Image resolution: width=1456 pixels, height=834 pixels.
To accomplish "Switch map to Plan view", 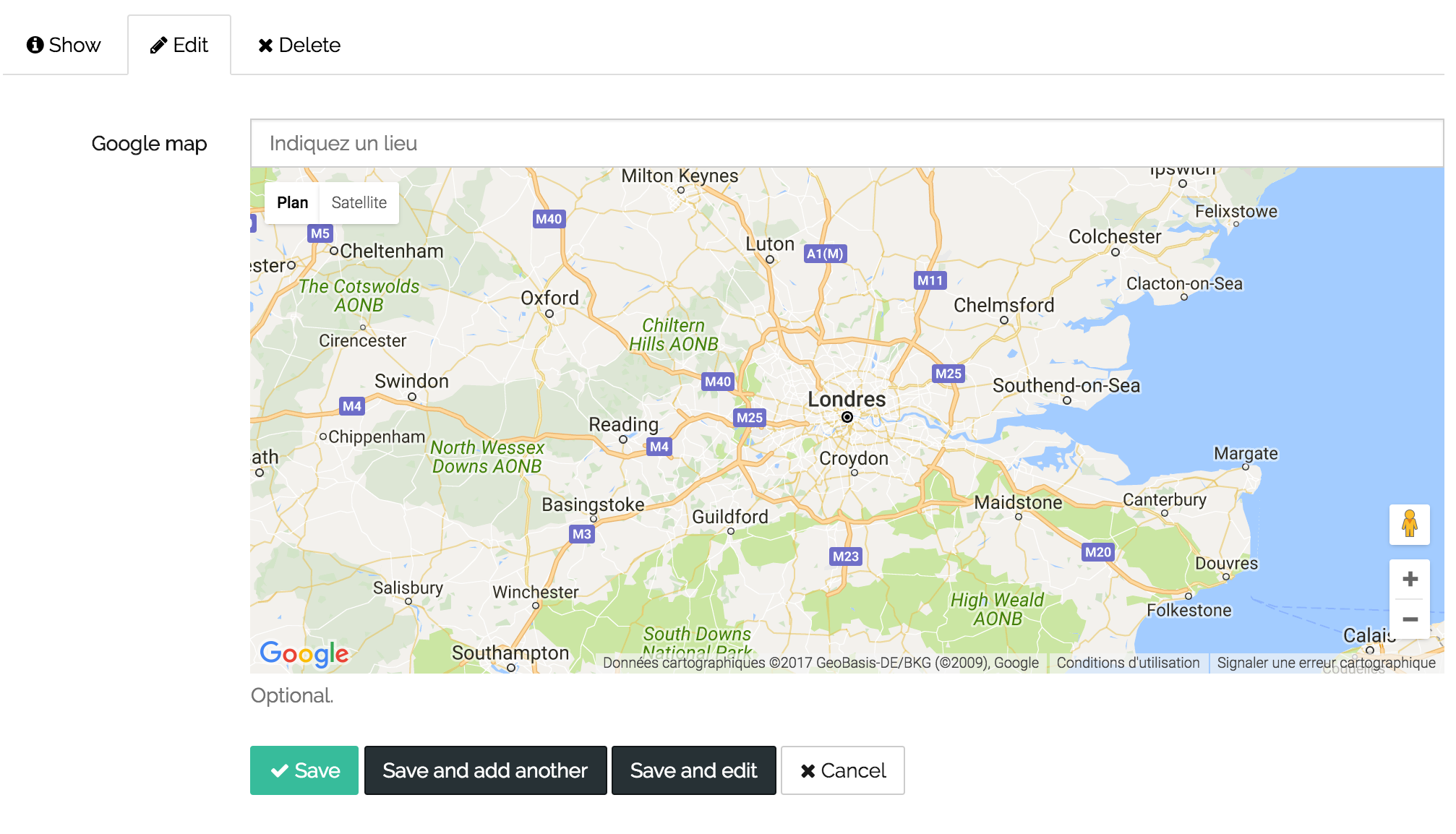I will [292, 202].
